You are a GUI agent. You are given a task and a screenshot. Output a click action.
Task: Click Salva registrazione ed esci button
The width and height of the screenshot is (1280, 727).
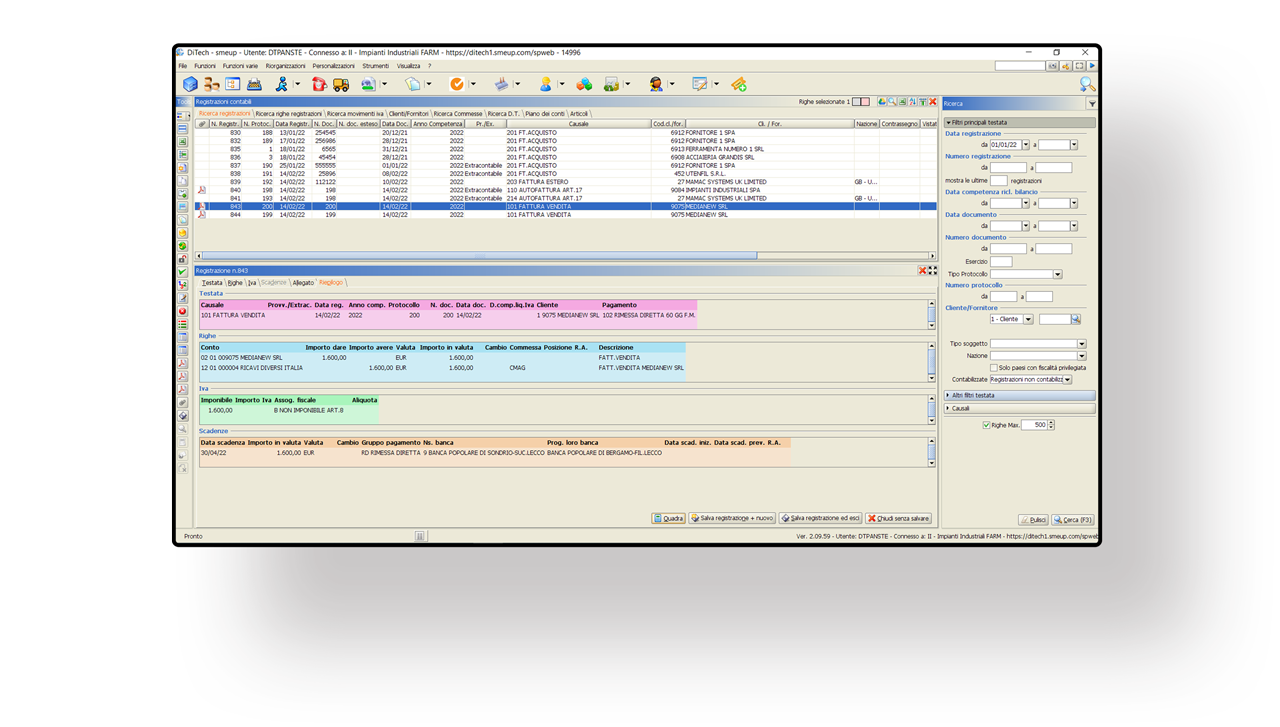click(x=820, y=518)
